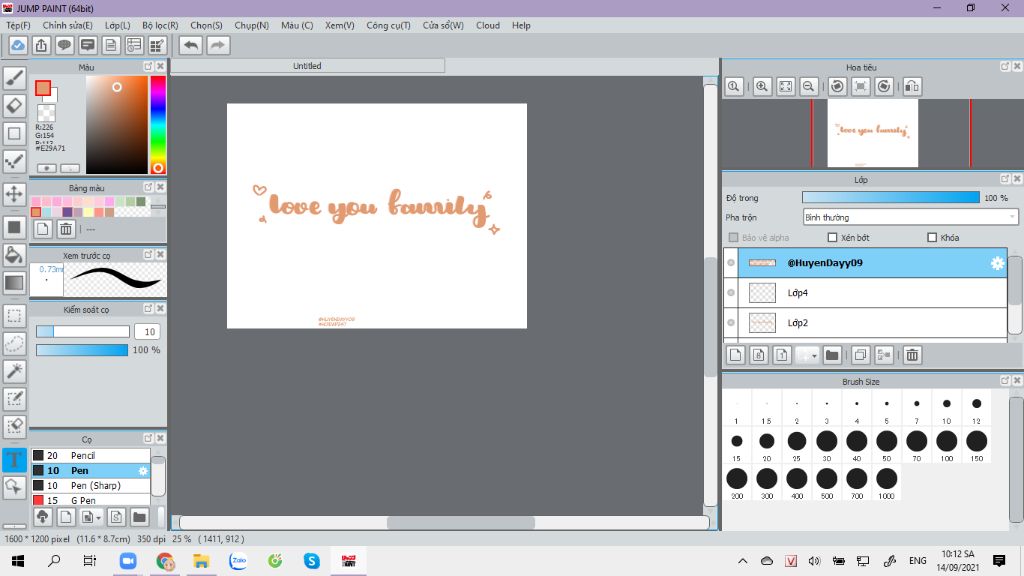
Task: Expand the add special layer dropdown arrow
Action: click(815, 355)
